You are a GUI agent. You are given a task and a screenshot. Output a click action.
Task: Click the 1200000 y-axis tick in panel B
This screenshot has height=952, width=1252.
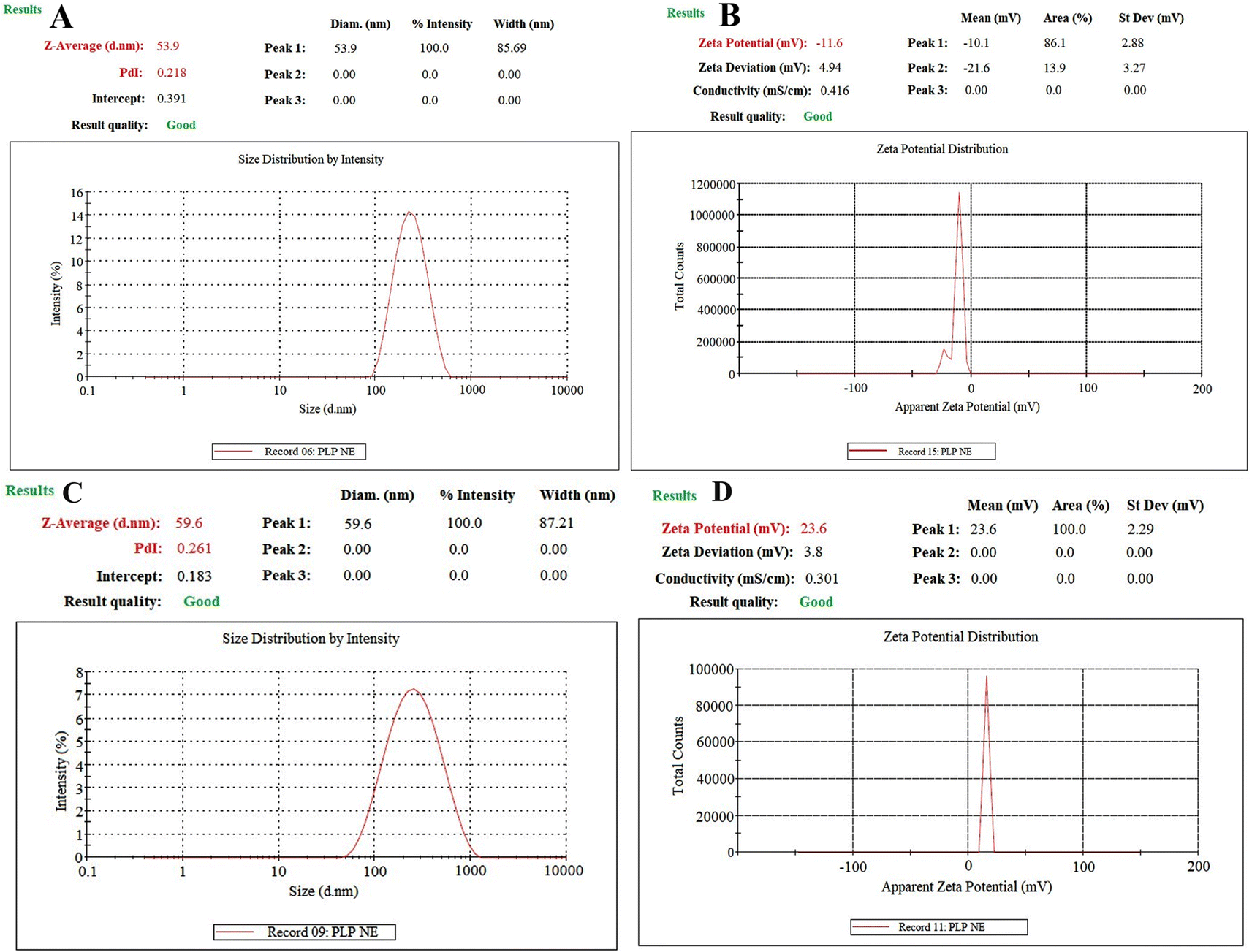(713, 185)
